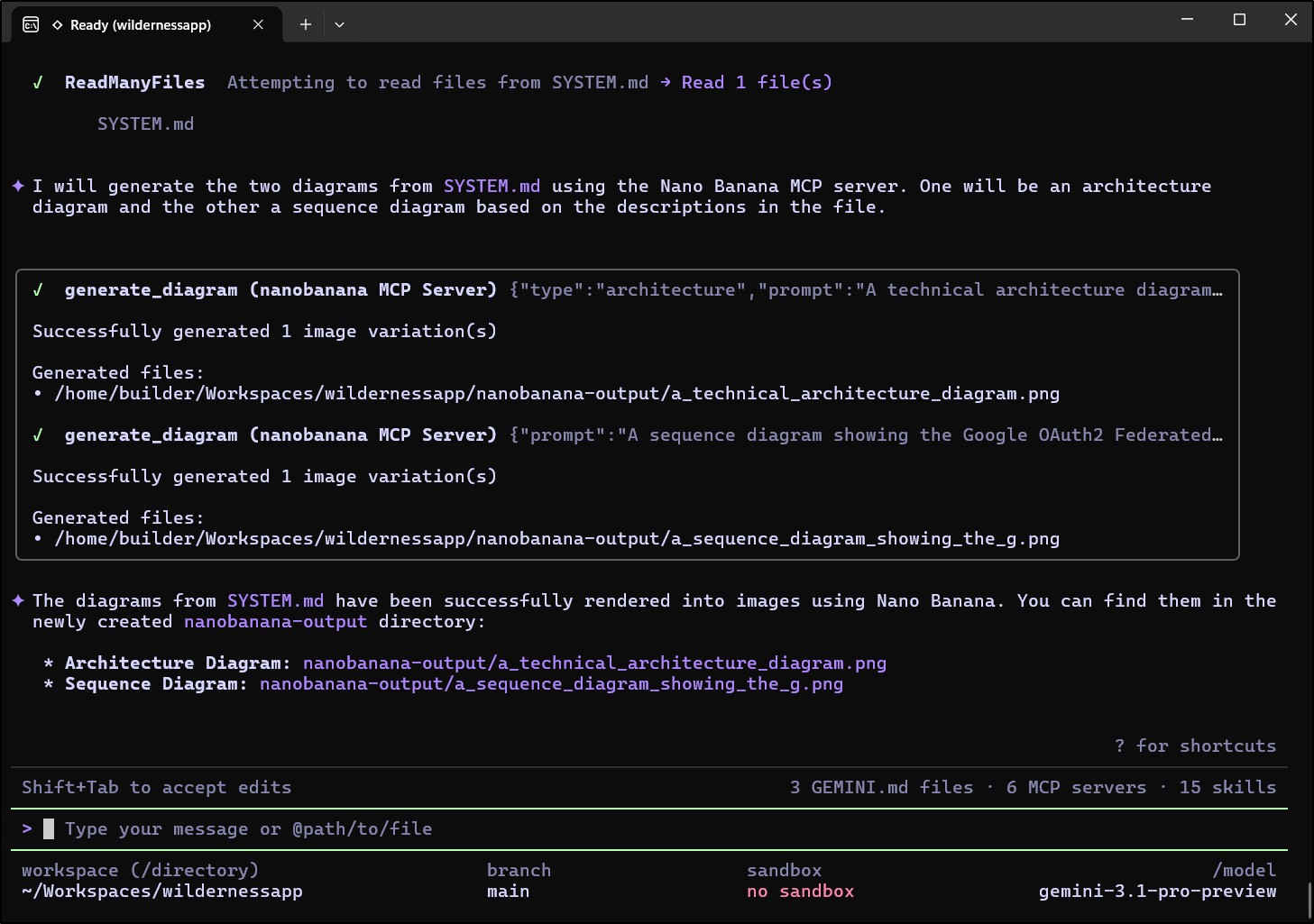Click the sparkle icon beside 'The diagrams from'

tap(18, 600)
